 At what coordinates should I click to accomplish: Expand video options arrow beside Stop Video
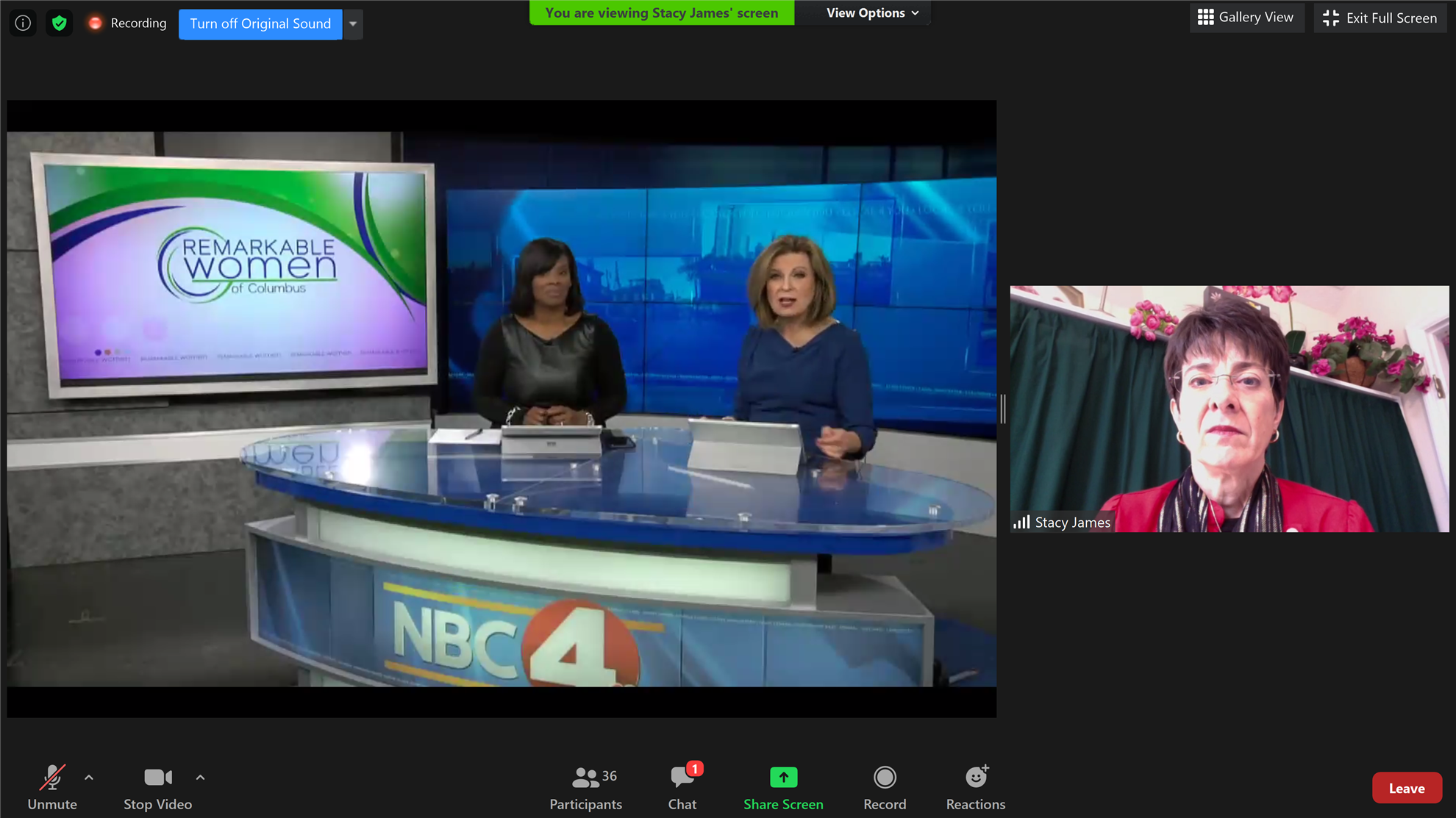click(200, 777)
